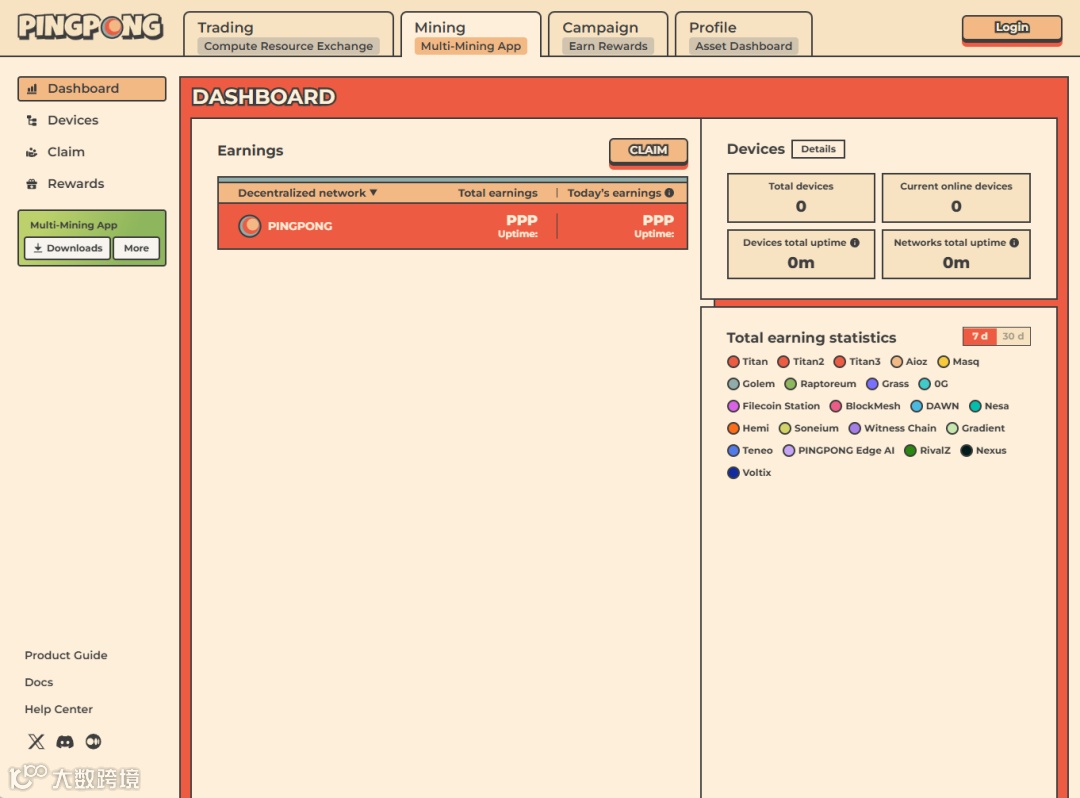The width and height of the screenshot is (1080, 798).
Task: Click the PINGPONG logo
Action: [x=90, y=27]
